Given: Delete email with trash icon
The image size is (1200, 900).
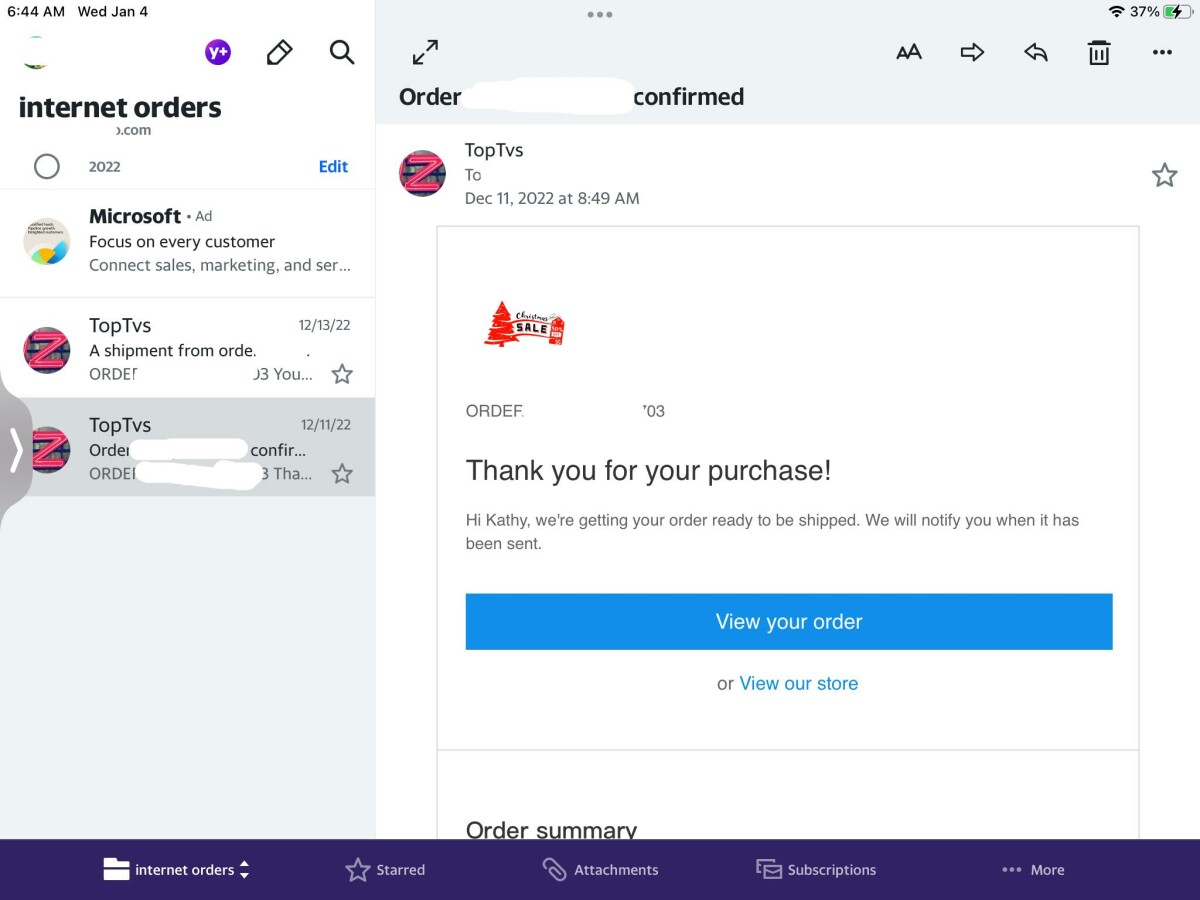Looking at the screenshot, I should pos(1099,53).
